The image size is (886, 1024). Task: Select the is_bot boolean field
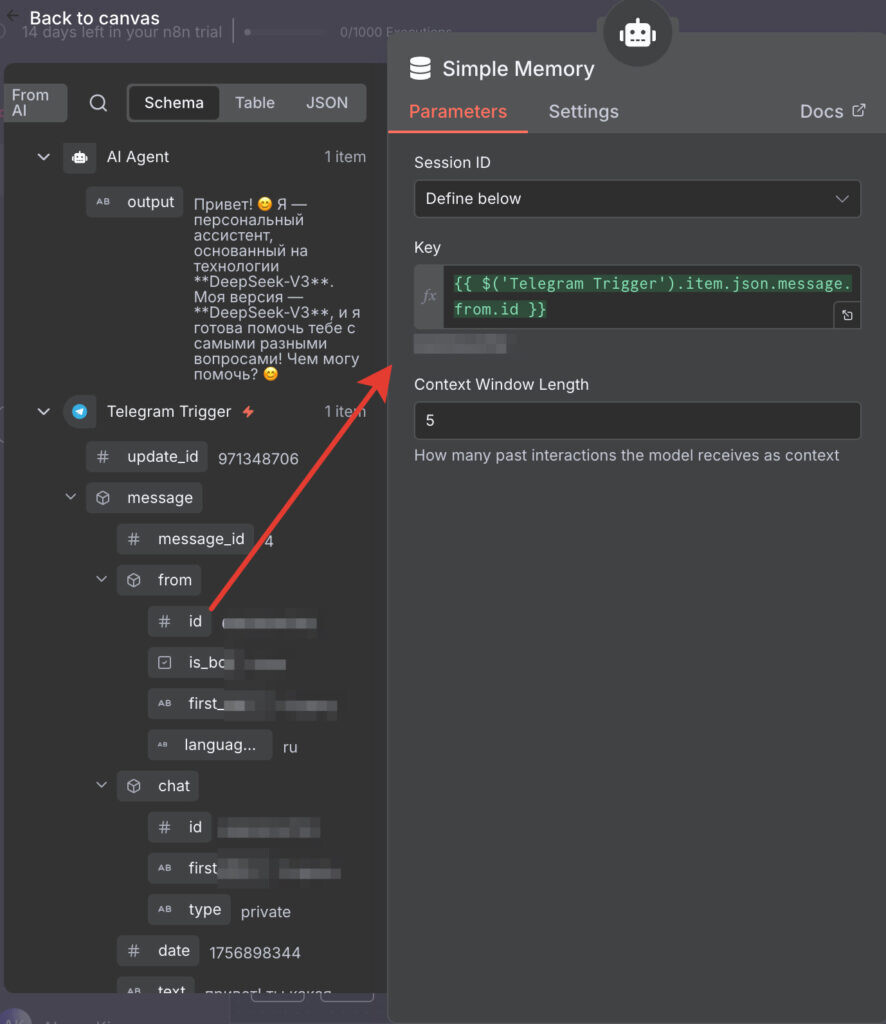[x=205, y=663]
